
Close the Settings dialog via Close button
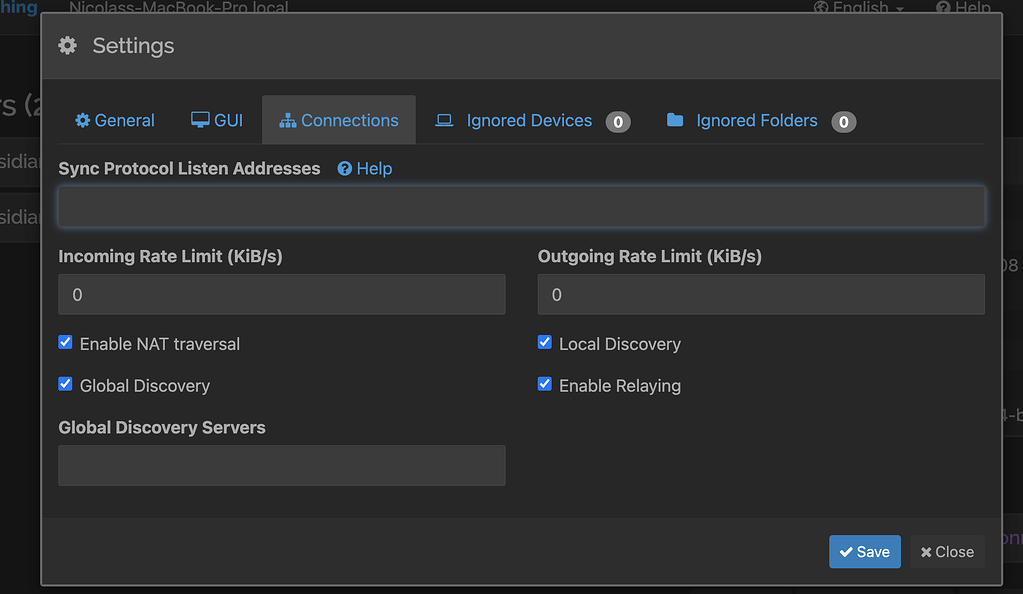946,551
